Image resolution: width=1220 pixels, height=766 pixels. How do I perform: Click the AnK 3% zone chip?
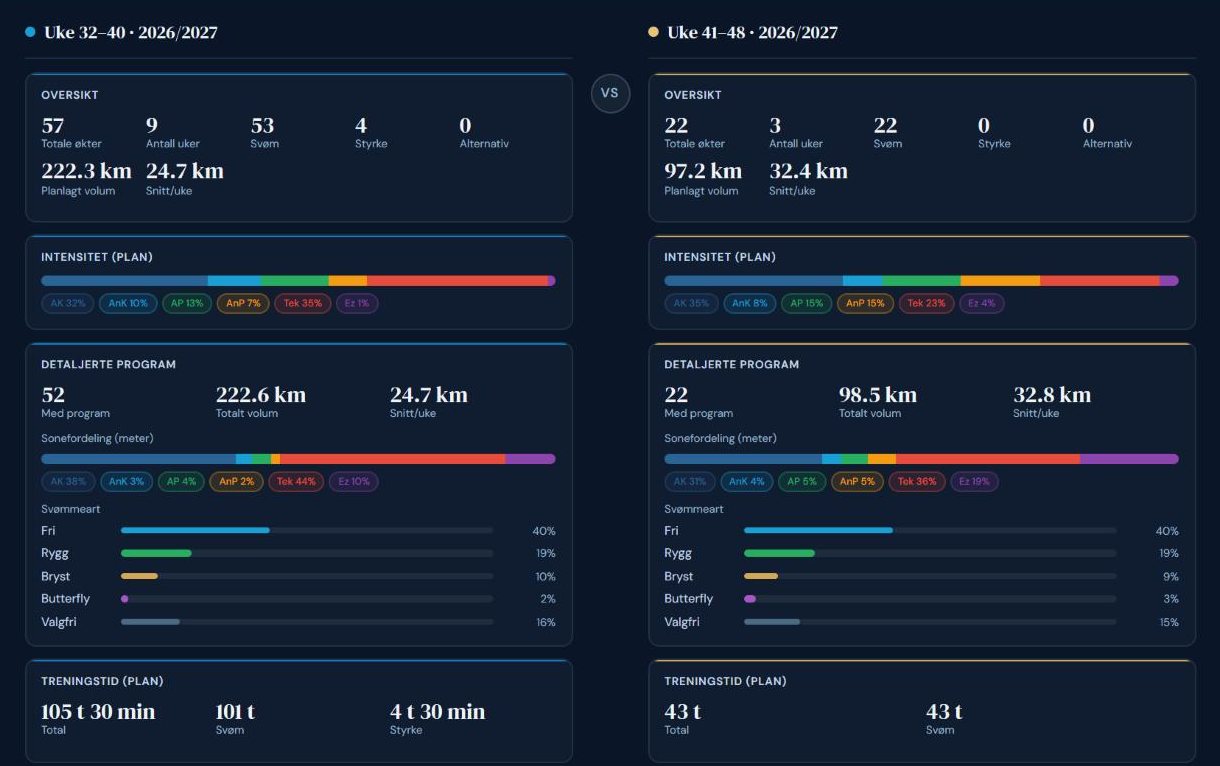[126, 481]
